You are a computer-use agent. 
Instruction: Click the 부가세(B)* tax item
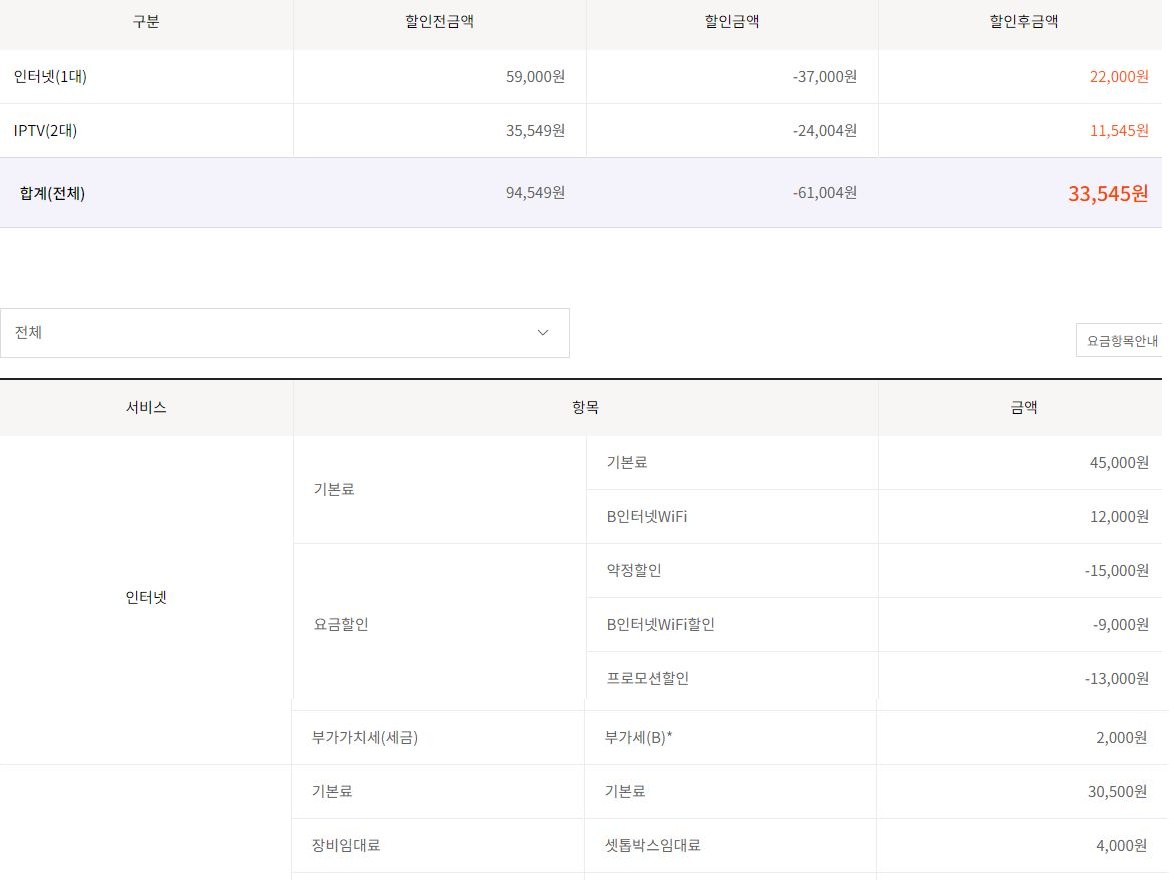(x=638, y=737)
